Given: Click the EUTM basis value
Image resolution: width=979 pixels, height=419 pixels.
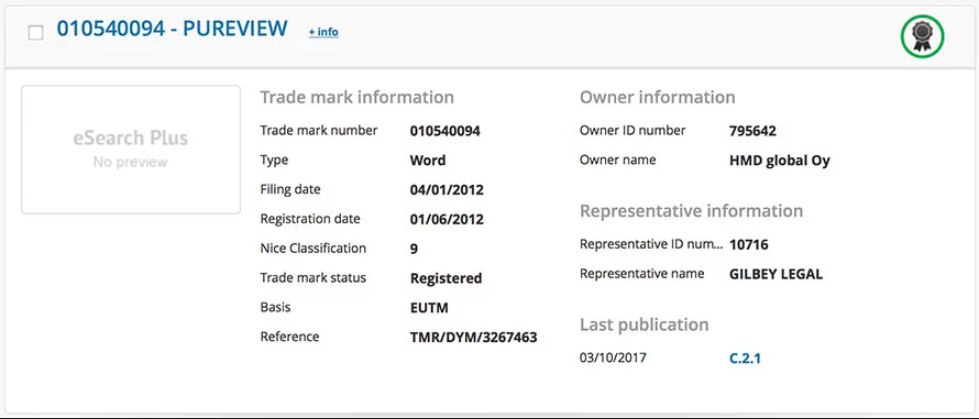Looking at the screenshot, I should coord(429,308).
